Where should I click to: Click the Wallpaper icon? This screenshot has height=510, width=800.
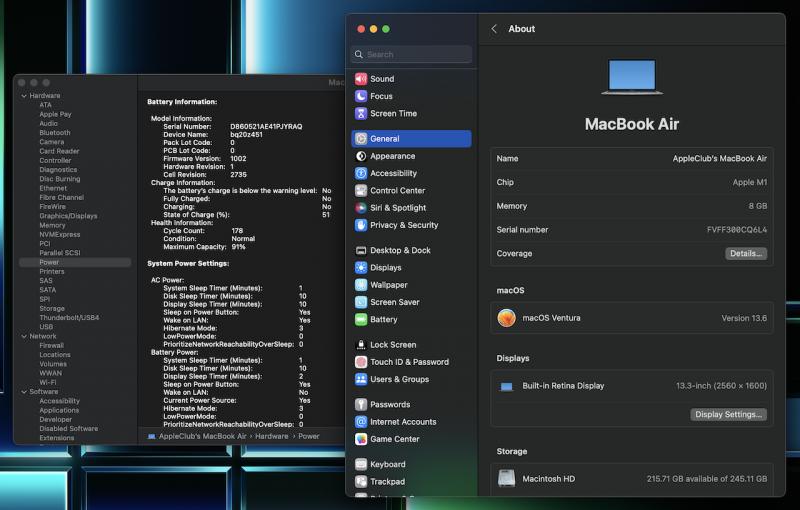point(361,285)
